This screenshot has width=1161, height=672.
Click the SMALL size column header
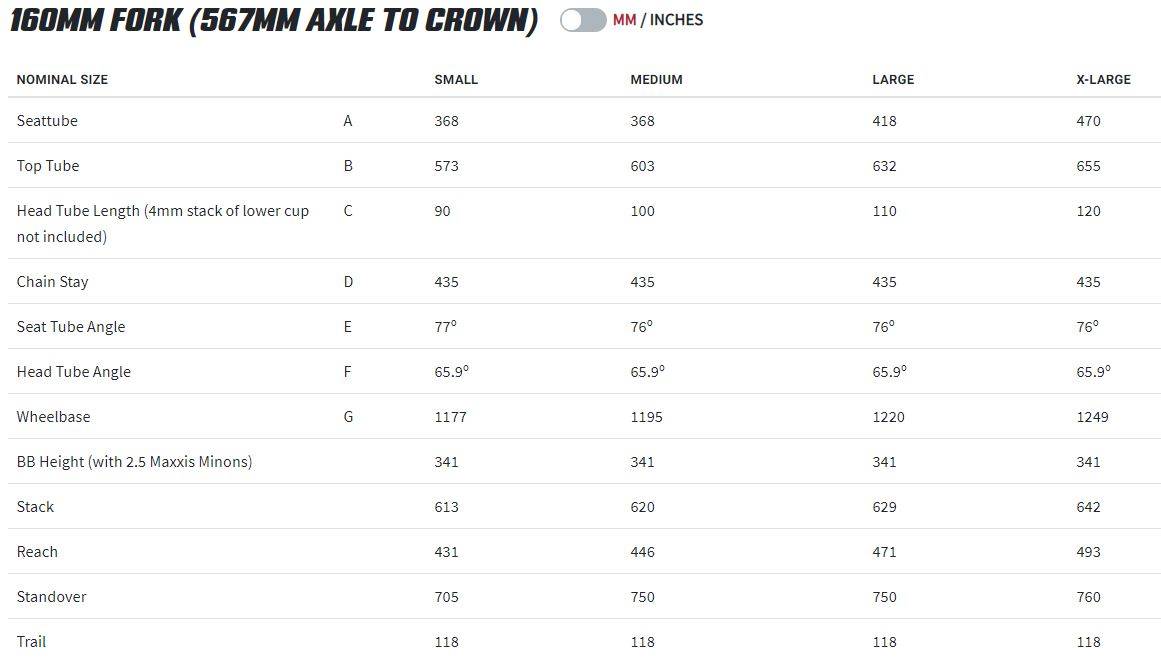pos(456,79)
